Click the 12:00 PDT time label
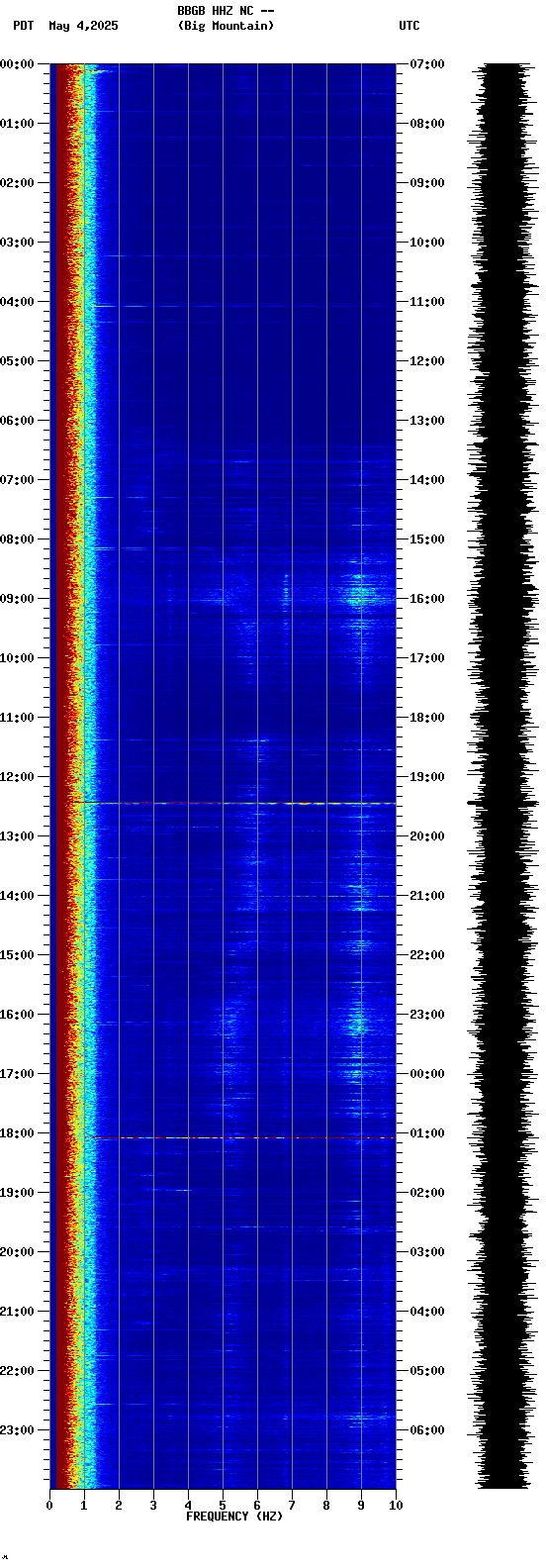This screenshot has height=1568, width=546. (18, 777)
